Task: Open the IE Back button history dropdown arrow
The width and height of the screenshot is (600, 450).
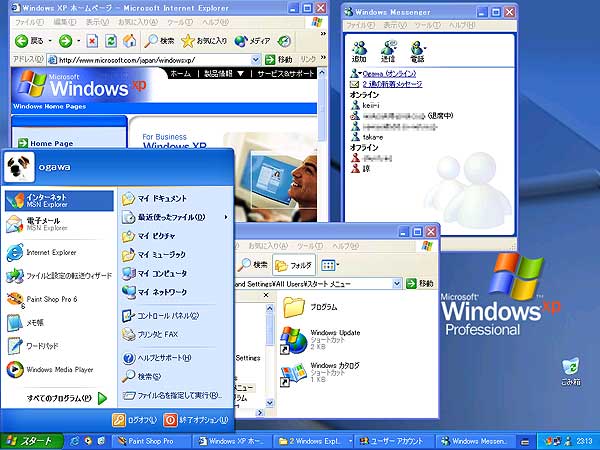Action: point(50,41)
